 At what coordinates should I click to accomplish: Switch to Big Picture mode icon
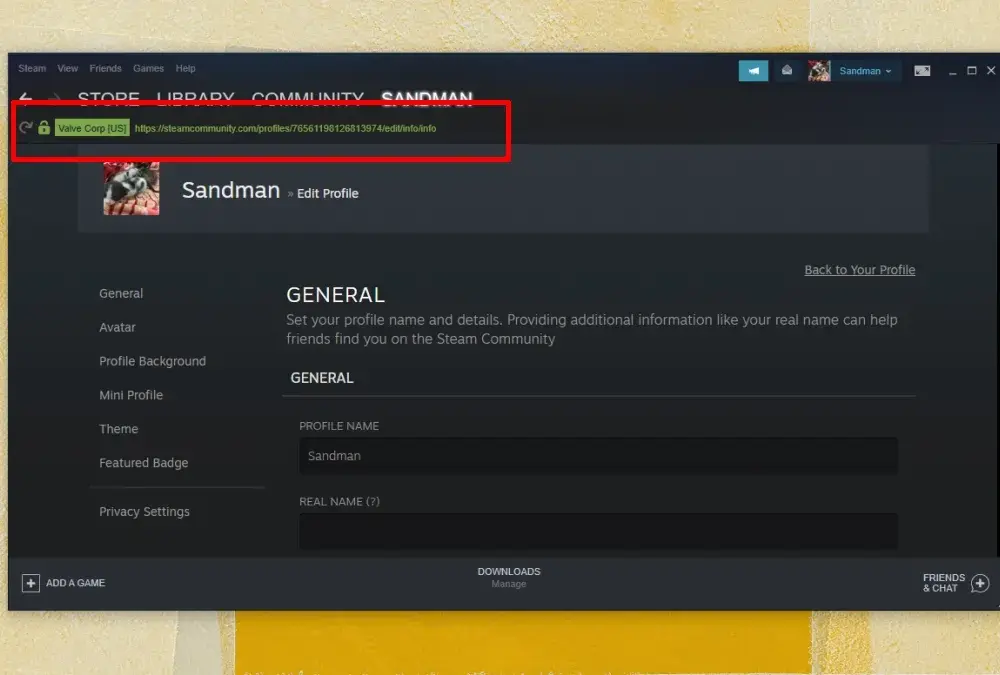click(x=922, y=71)
